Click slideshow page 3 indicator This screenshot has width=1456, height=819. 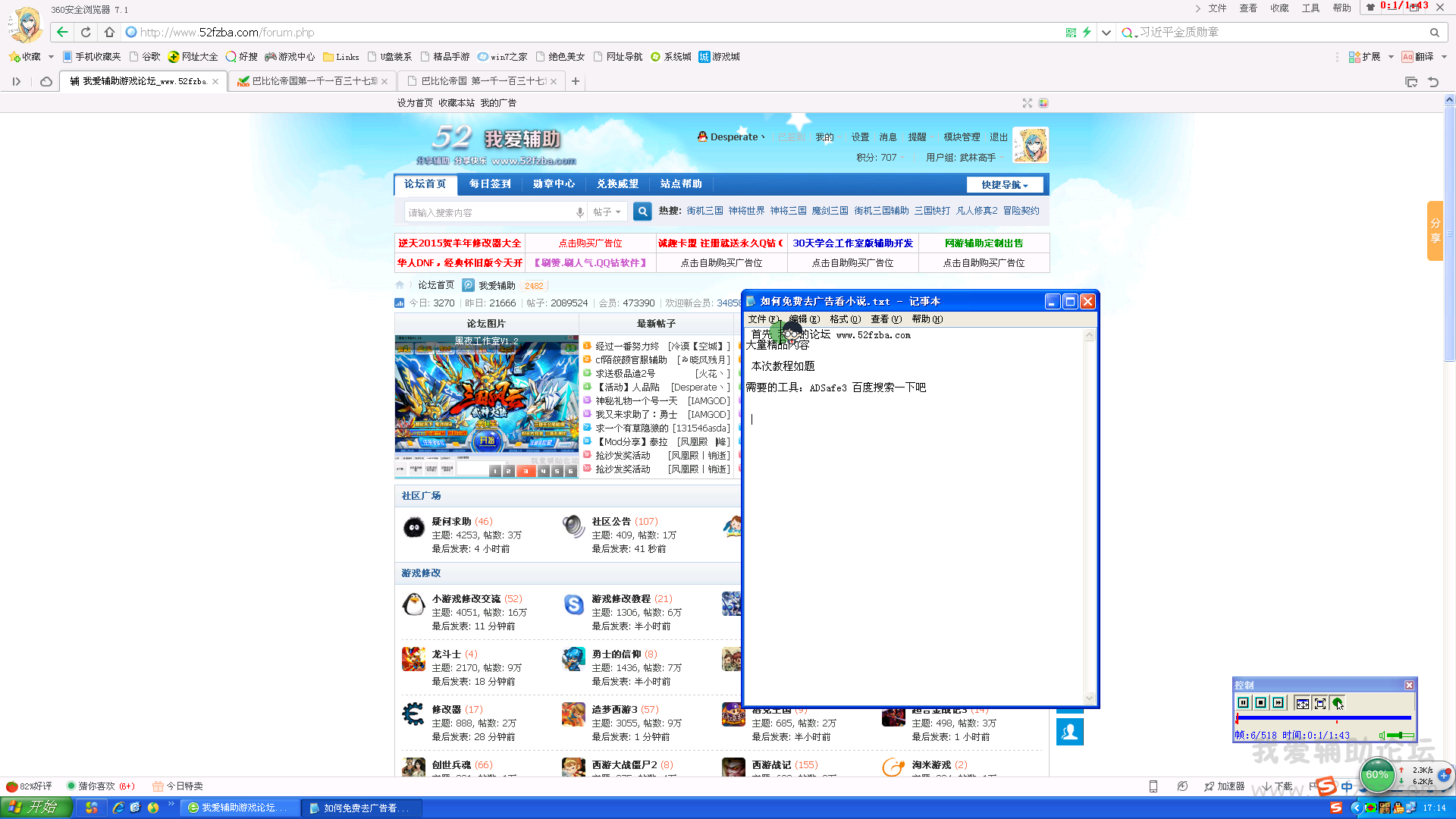(526, 471)
